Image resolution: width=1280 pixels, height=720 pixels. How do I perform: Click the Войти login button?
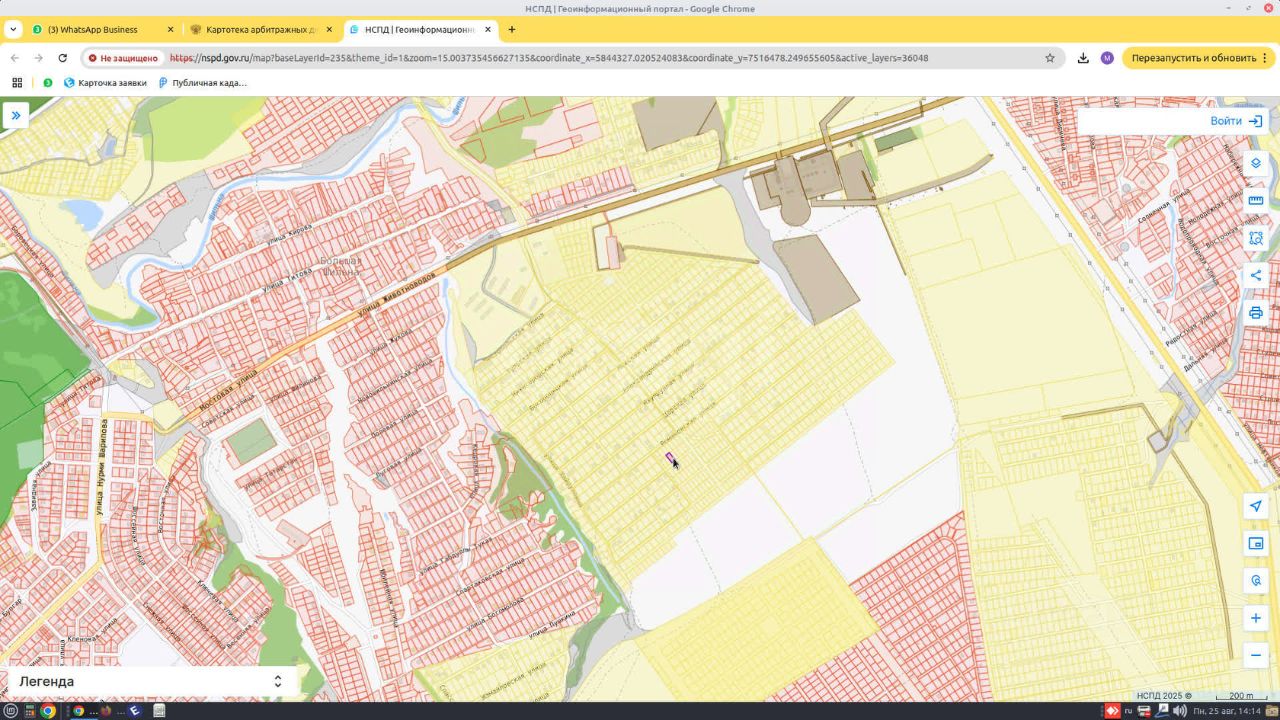pyautogui.click(x=1235, y=121)
